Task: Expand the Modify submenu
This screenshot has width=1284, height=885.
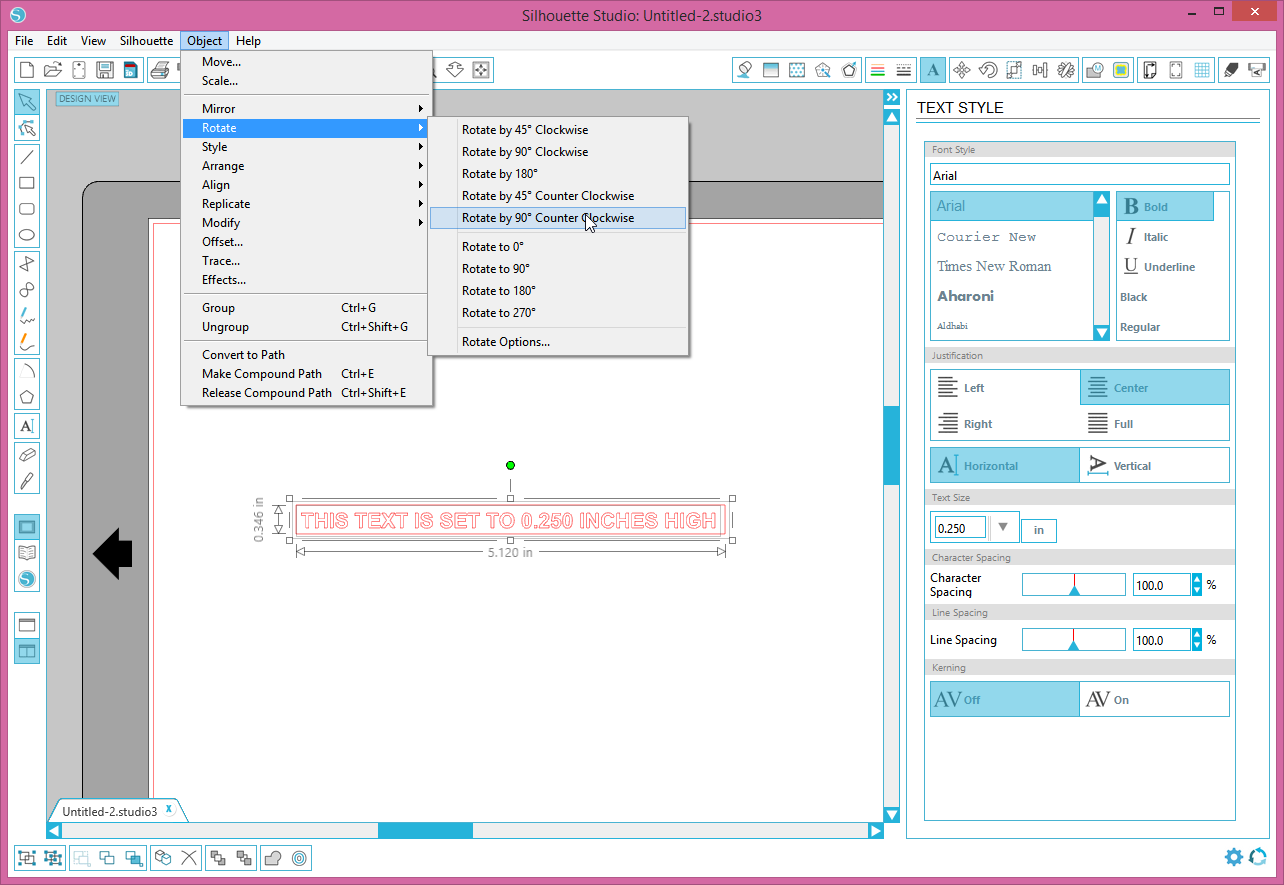Action: pos(306,223)
